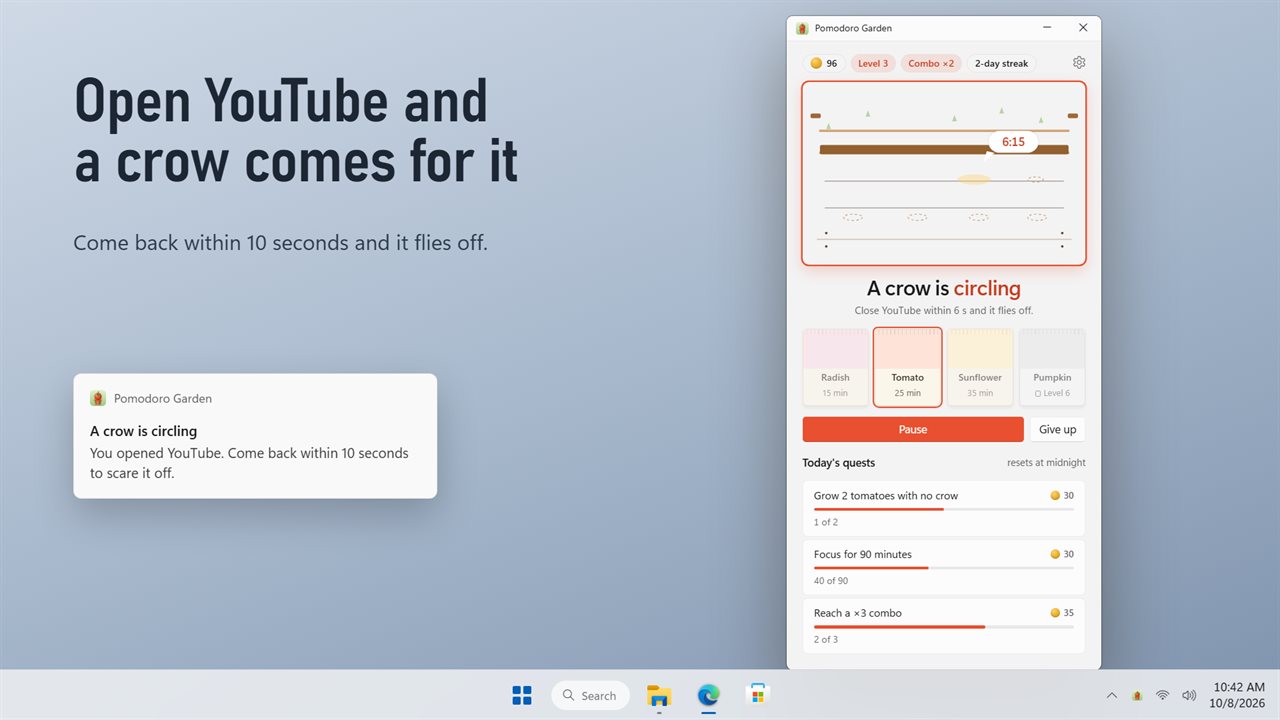The height and width of the screenshot is (720, 1280).
Task: Pause the current focus session
Action: point(913,429)
